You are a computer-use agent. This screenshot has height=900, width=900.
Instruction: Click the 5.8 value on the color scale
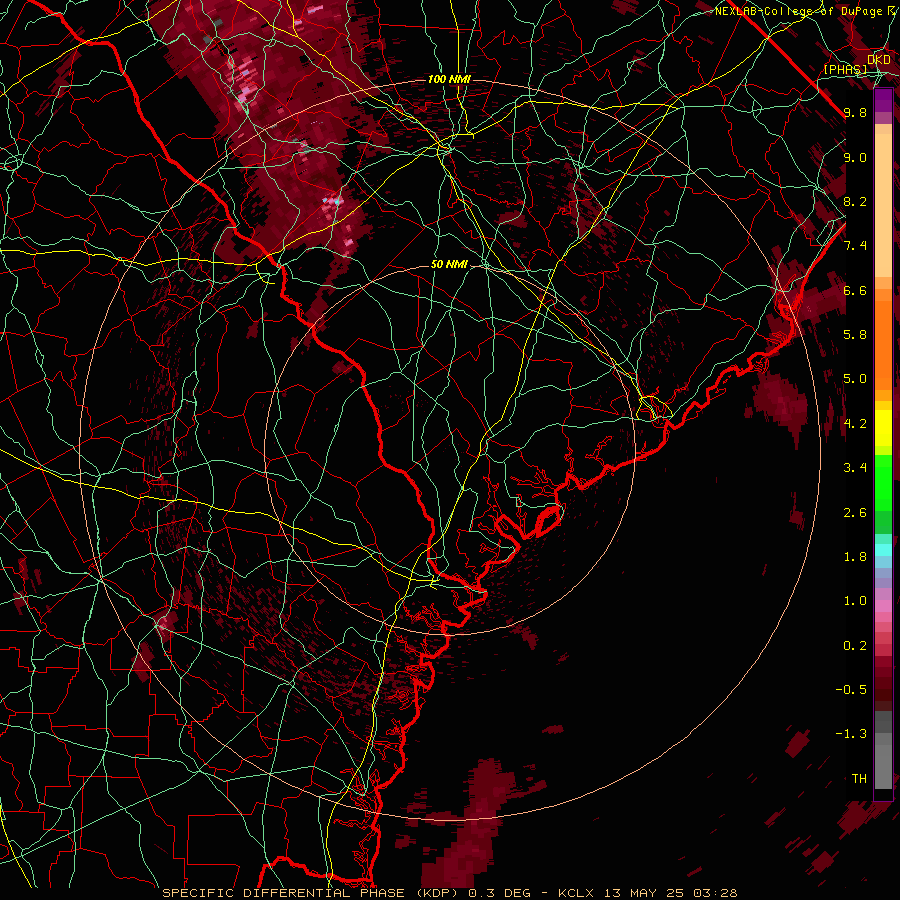coord(855,335)
